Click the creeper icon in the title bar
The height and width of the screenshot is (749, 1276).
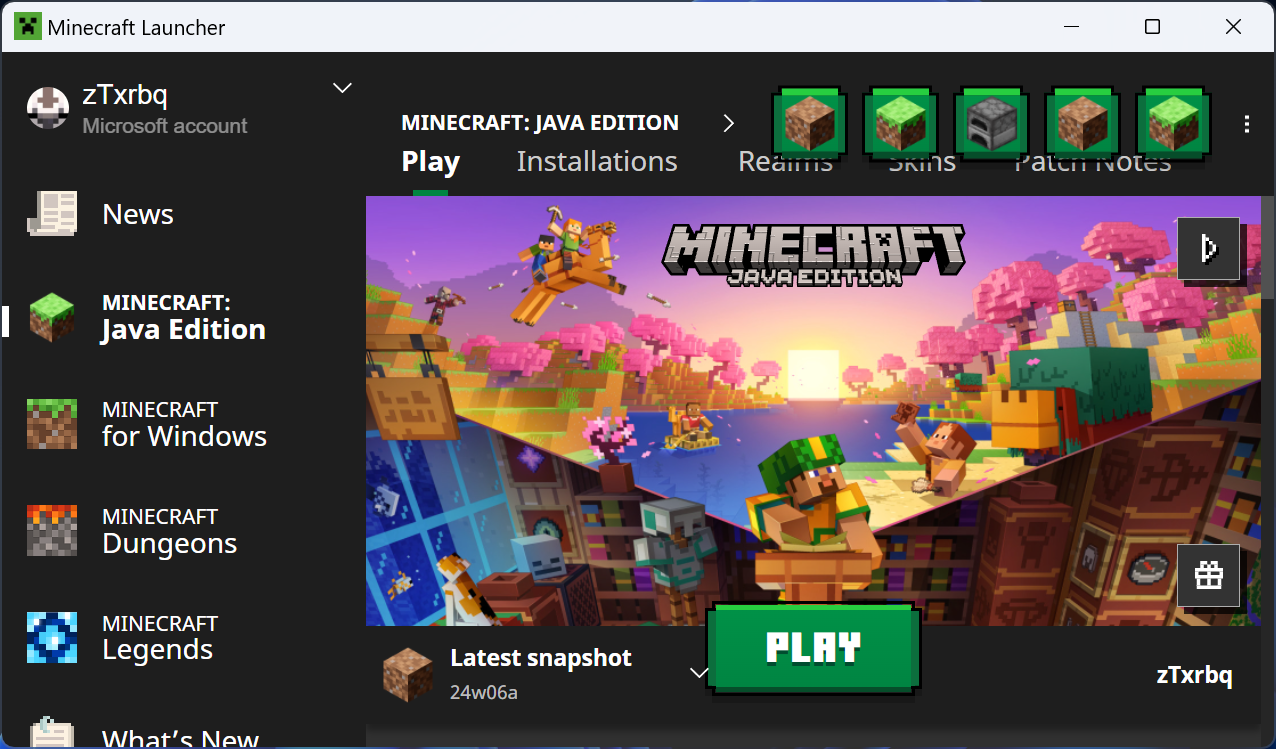27,27
